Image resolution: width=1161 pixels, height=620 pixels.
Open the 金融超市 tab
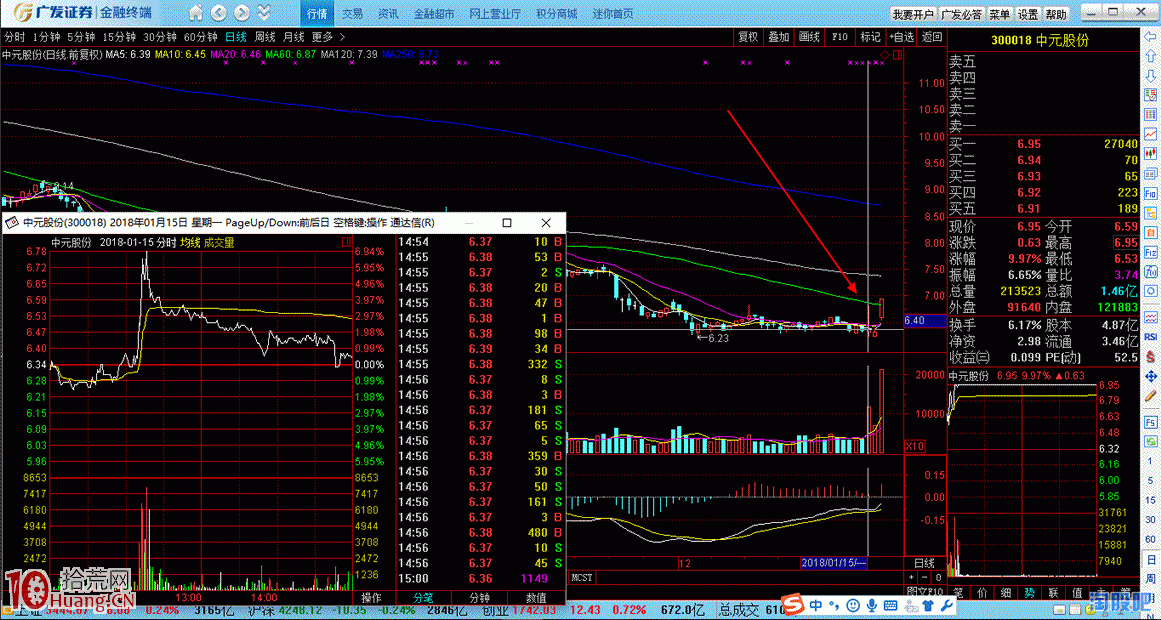pyautogui.click(x=432, y=13)
